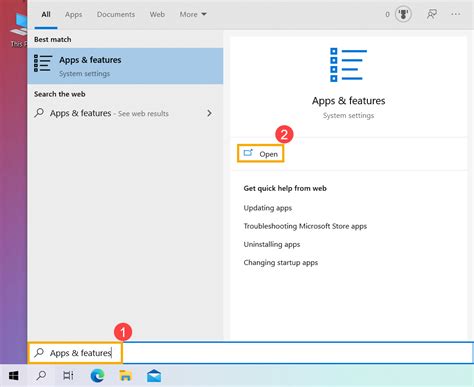Click the feedback person icon
The height and width of the screenshot is (387, 474).
[432, 14]
